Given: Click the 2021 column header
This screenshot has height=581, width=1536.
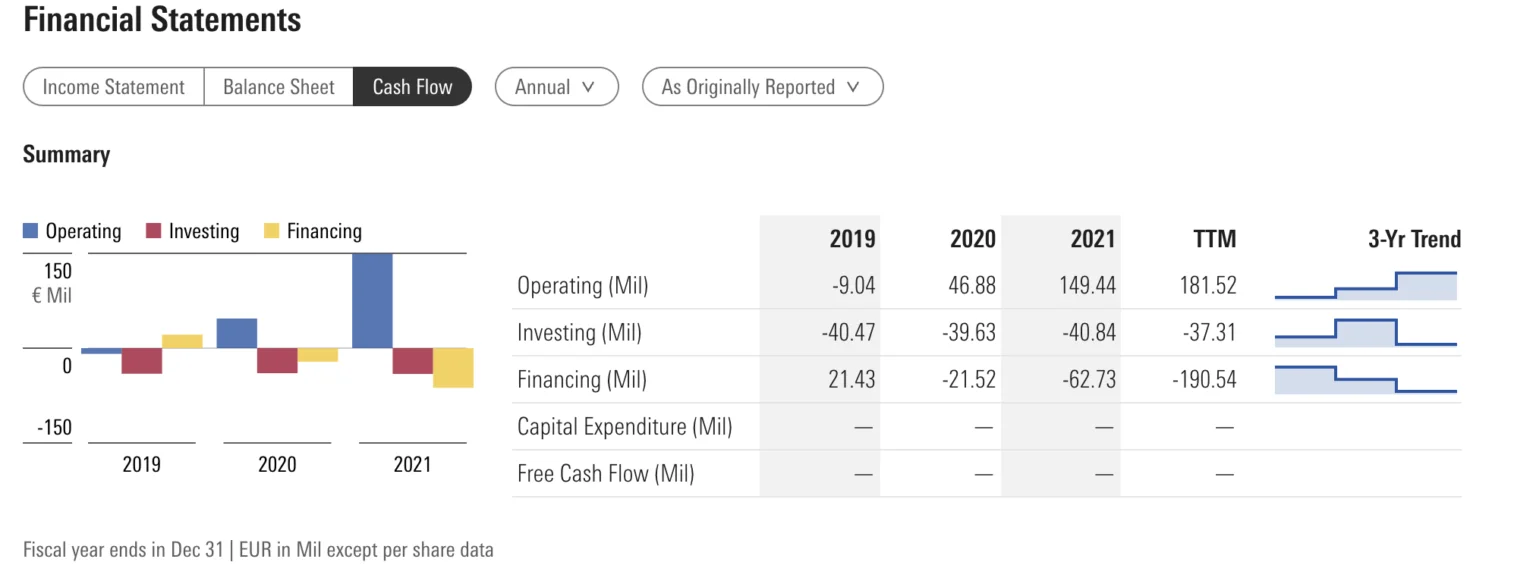Looking at the screenshot, I should point(1092,239).
